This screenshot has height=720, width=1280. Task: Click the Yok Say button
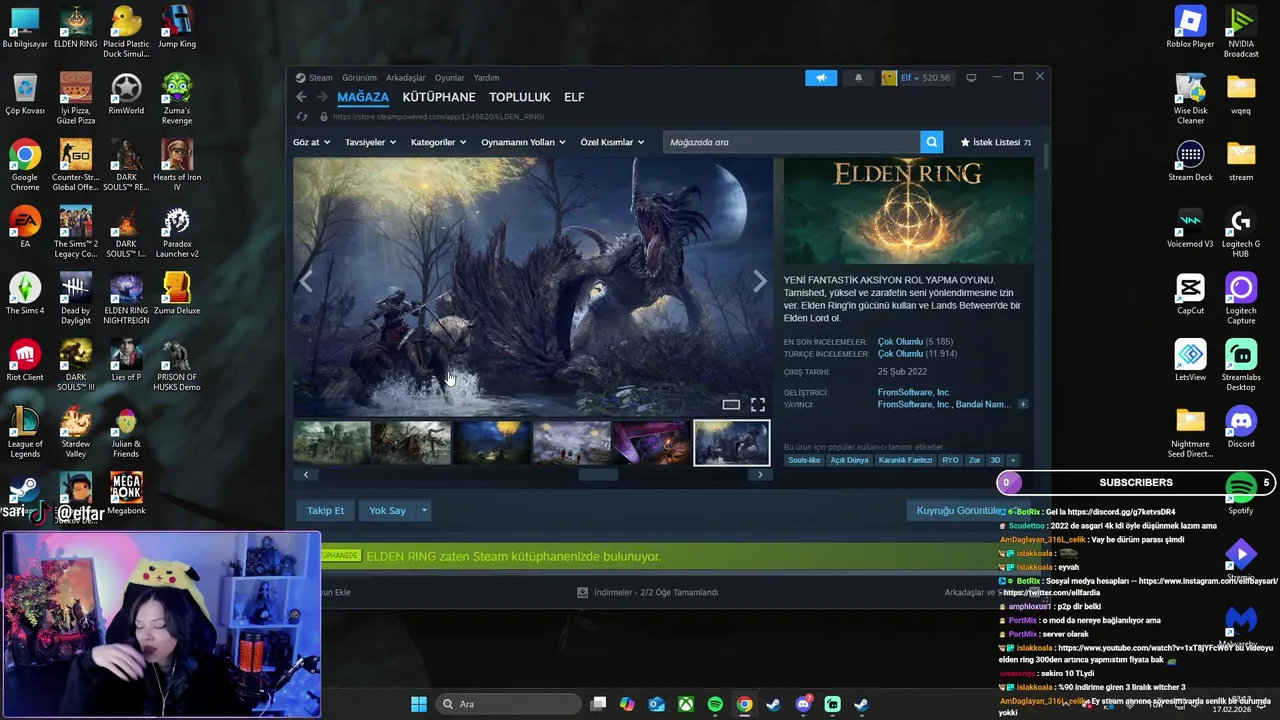(387, 510)
